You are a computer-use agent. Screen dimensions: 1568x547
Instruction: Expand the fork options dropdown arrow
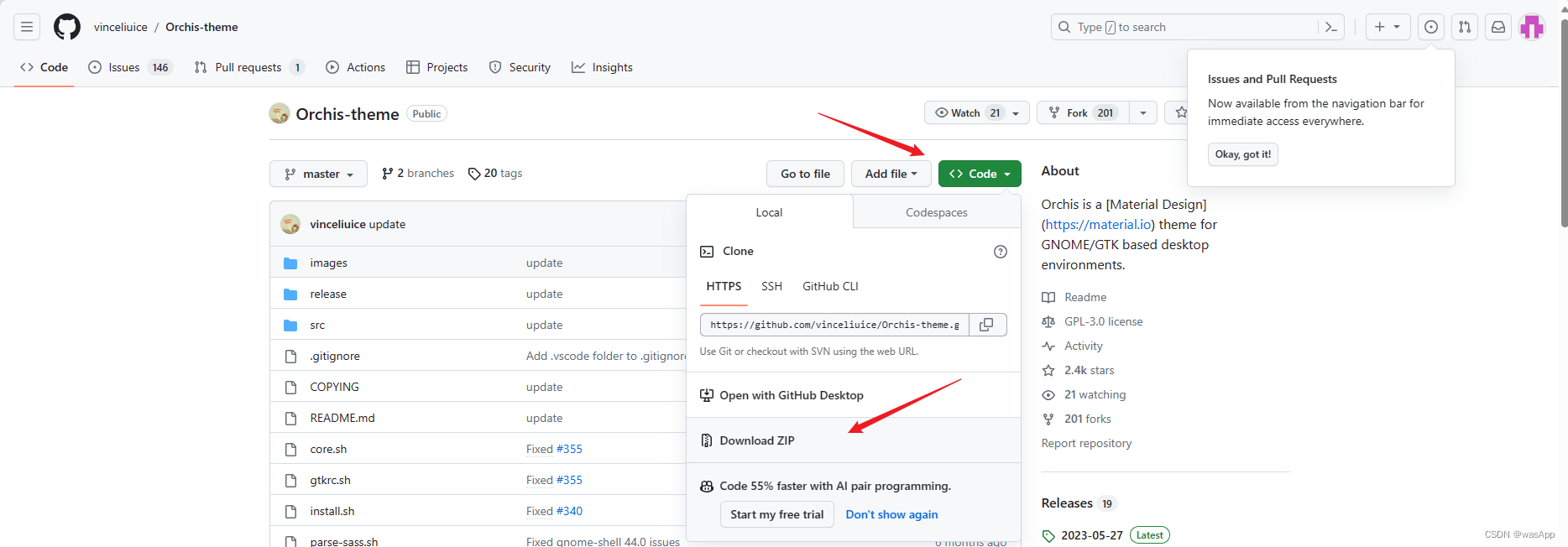coord(1143,112)
